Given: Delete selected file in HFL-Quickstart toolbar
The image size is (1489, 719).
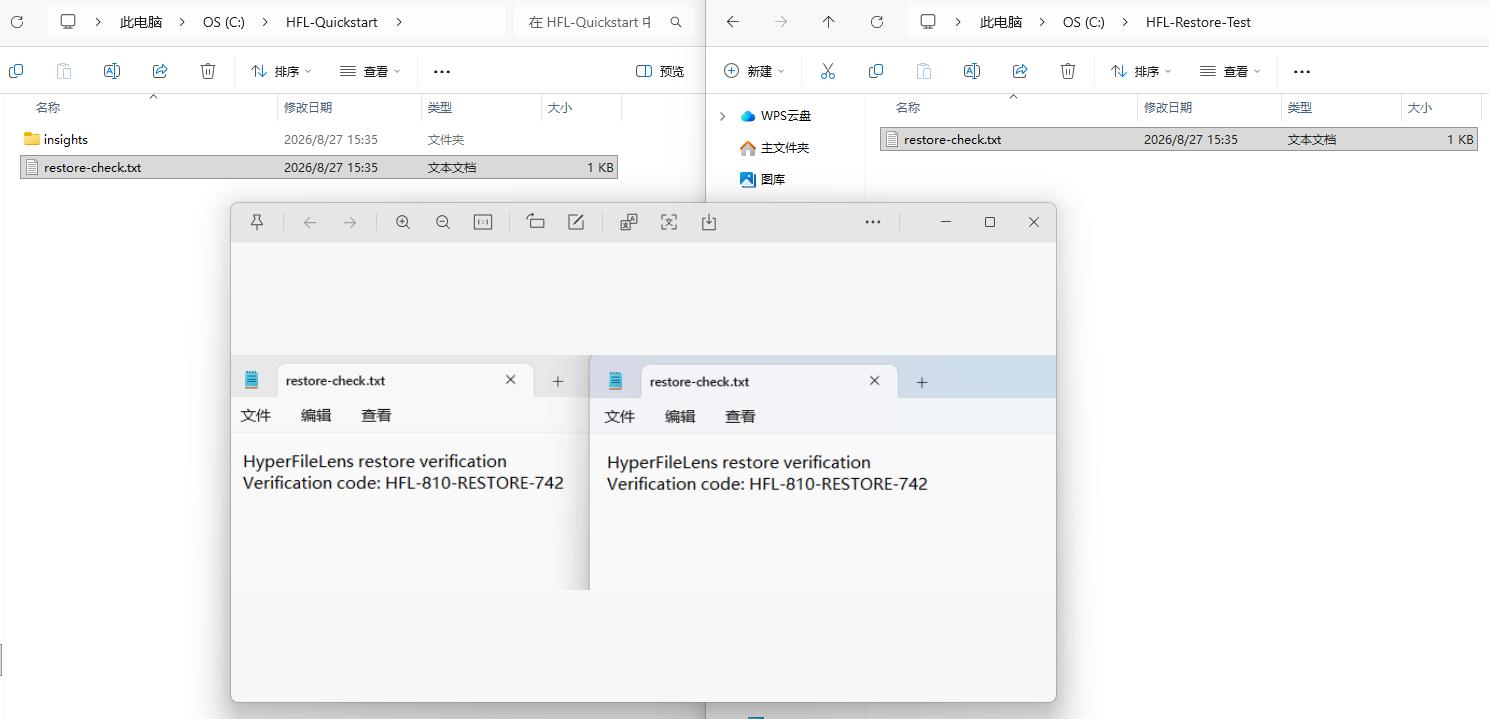Looking at the screenshot, I should click(x=208, y=71).
